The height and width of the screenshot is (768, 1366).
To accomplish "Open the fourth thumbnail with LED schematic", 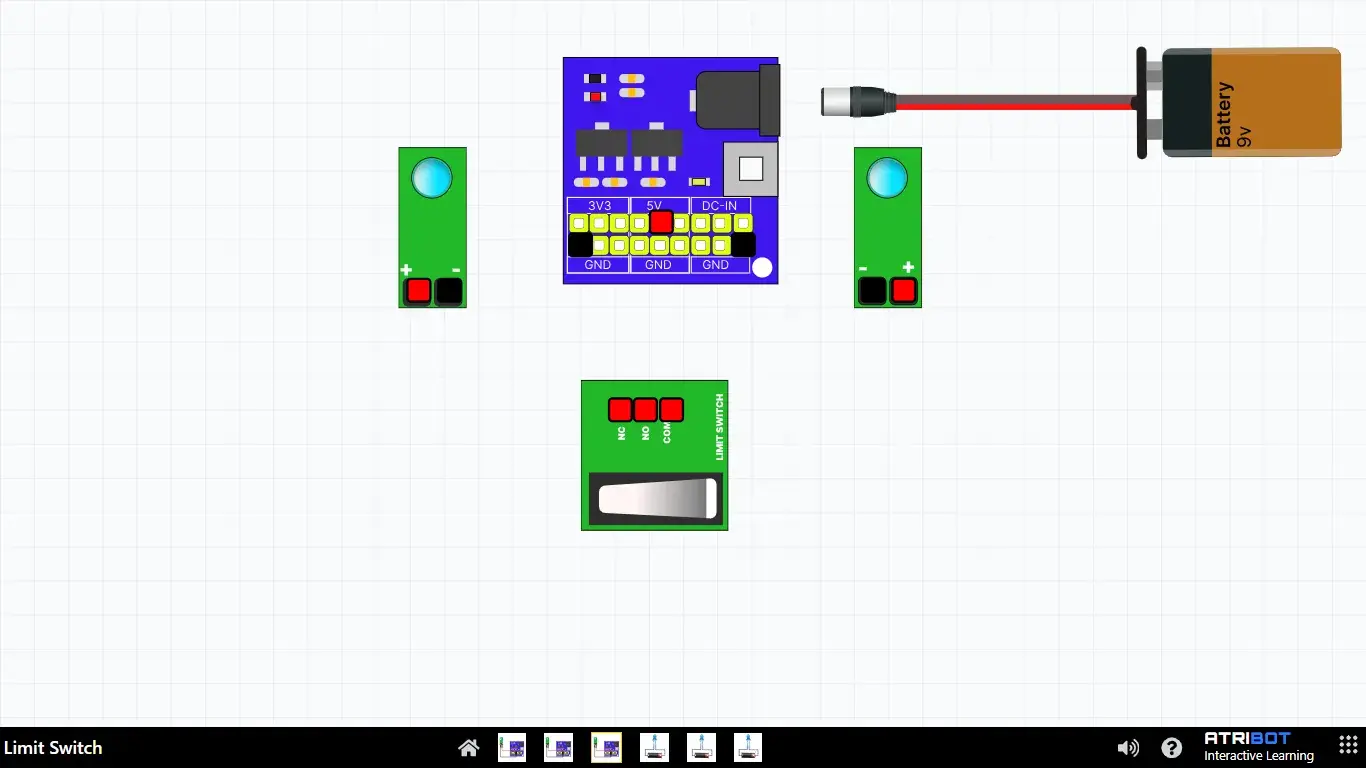I will click(x=654, y=748).
